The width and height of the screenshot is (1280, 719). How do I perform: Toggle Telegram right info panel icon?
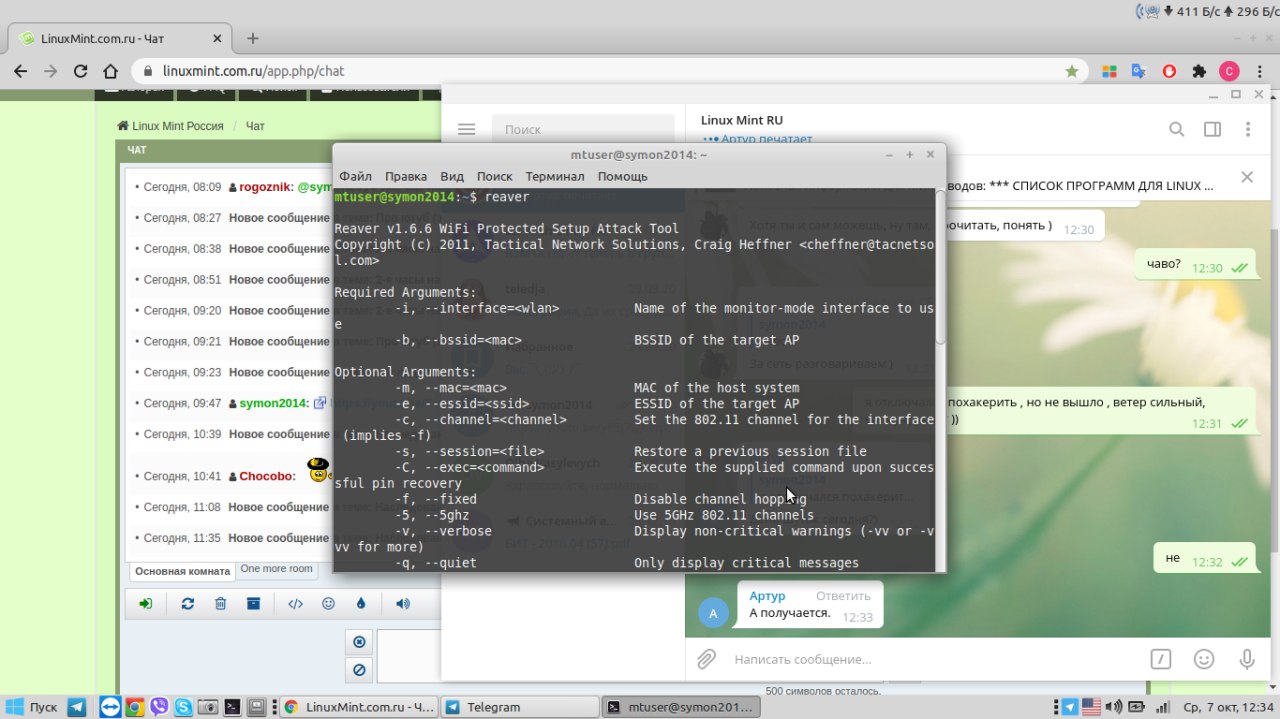point(1212,129)
